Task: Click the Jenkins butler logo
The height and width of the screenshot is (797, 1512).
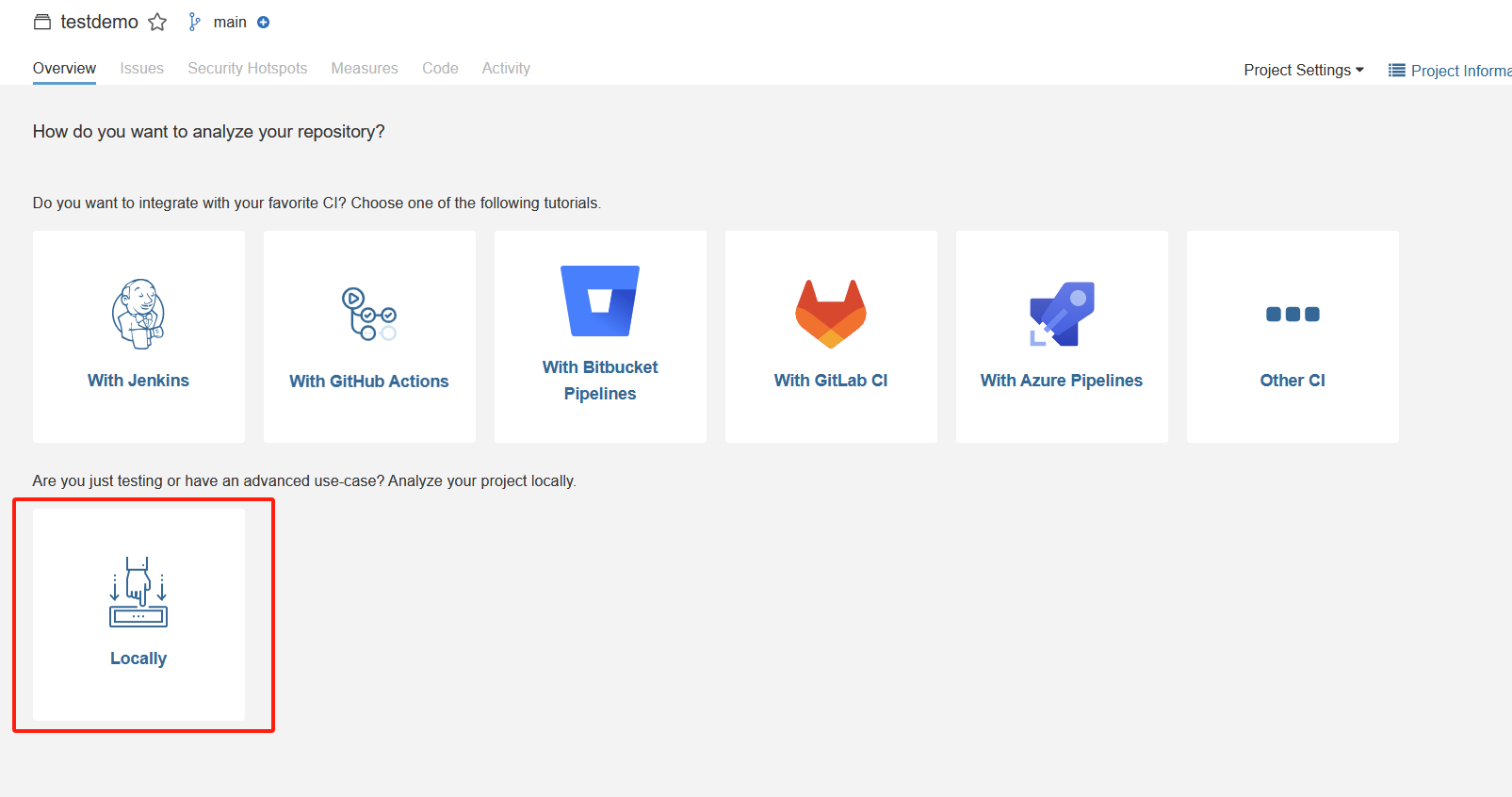Action: (138, 314)
